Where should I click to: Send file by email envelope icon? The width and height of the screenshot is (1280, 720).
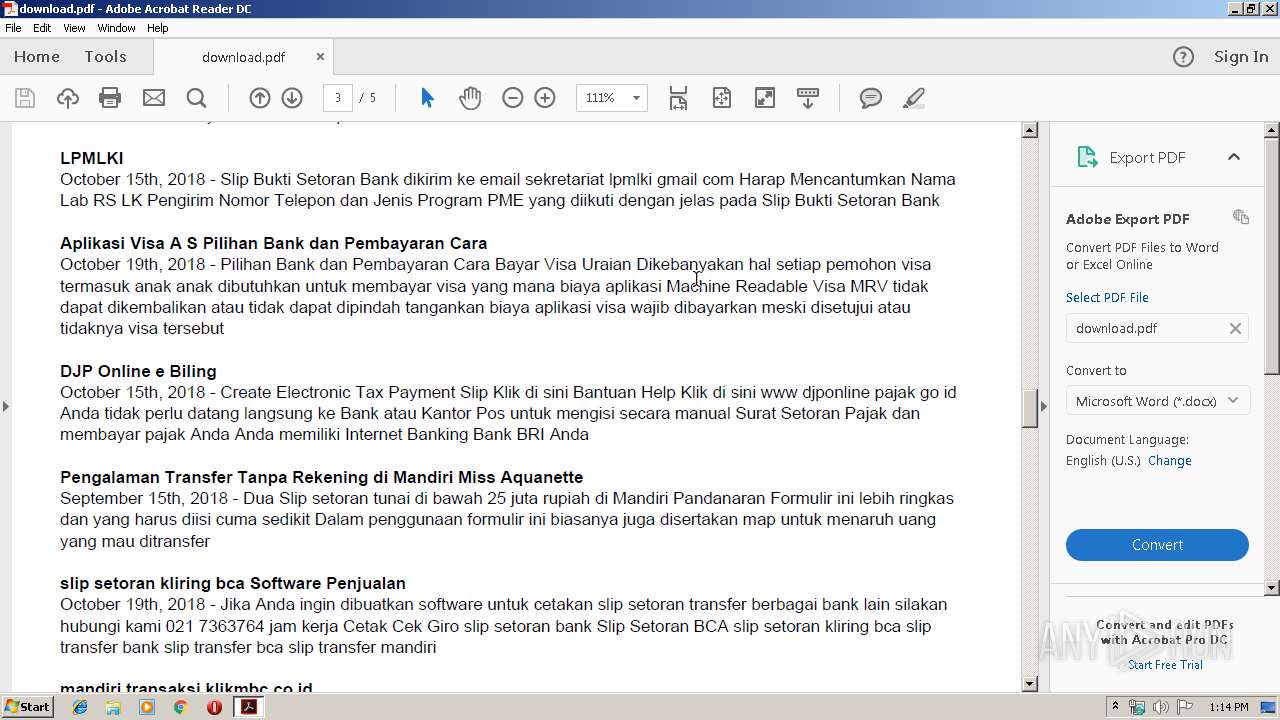153,98
